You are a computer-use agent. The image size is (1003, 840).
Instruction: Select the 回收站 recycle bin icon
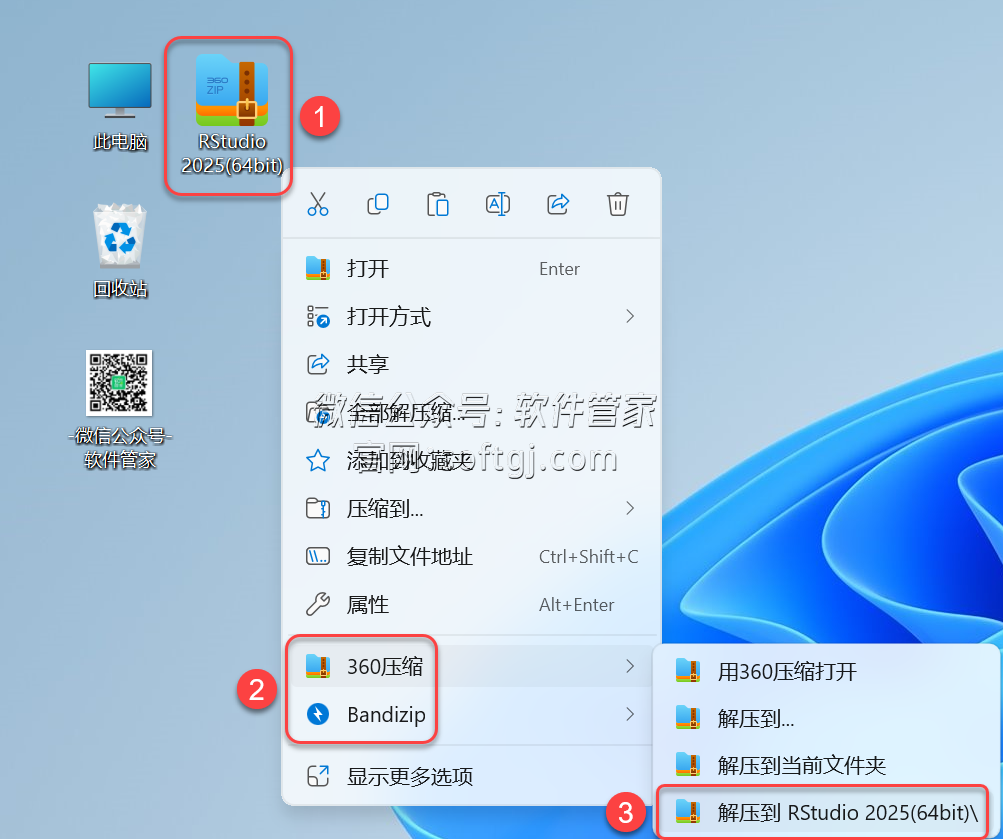(120, 251)
